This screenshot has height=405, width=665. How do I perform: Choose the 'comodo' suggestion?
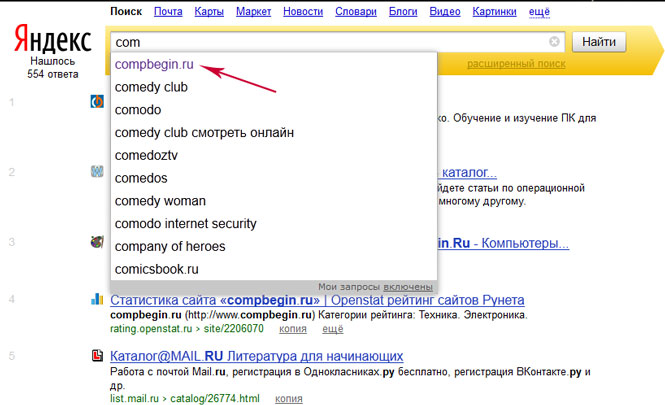pyautogui.click(x=274, y=110)
